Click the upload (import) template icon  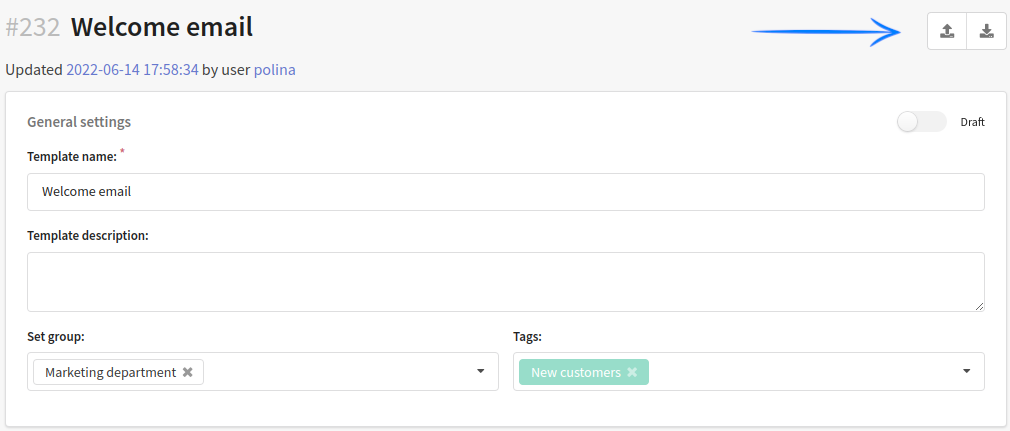coord(947,31)
